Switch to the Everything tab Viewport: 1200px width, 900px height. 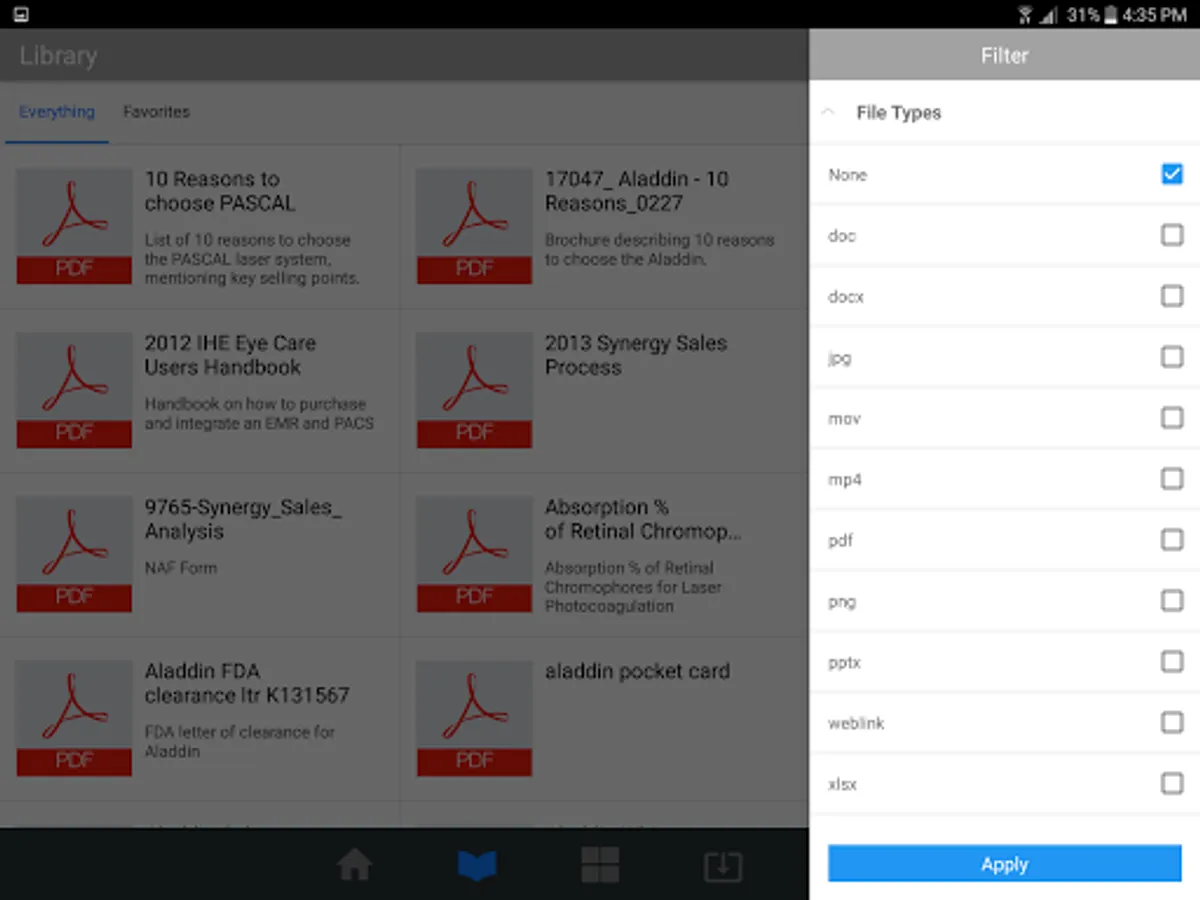coord(57,112)
